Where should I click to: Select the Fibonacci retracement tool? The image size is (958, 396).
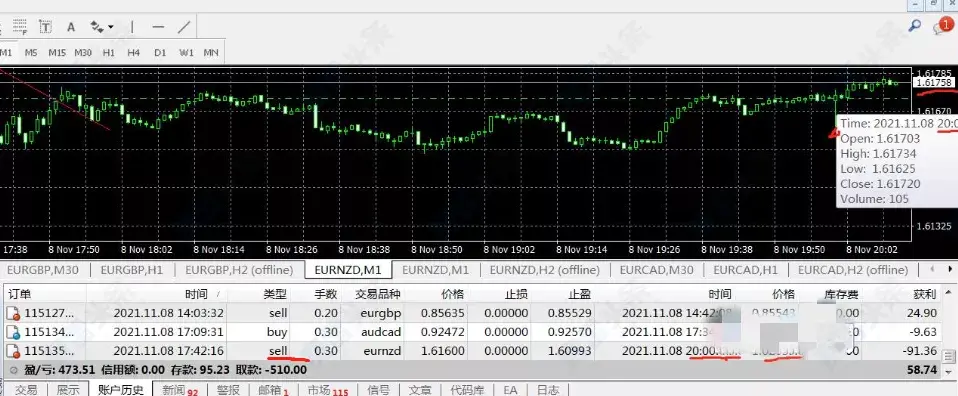tap(20, 27)
